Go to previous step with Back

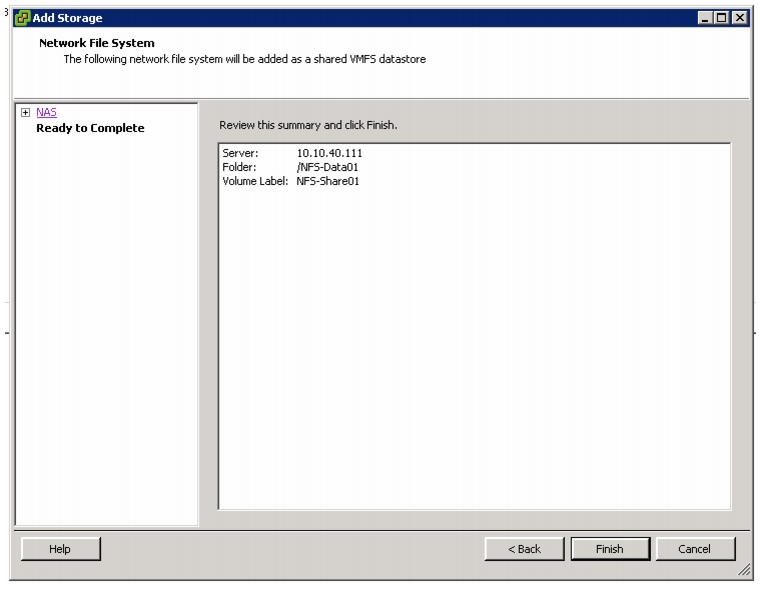pos(524,549)
